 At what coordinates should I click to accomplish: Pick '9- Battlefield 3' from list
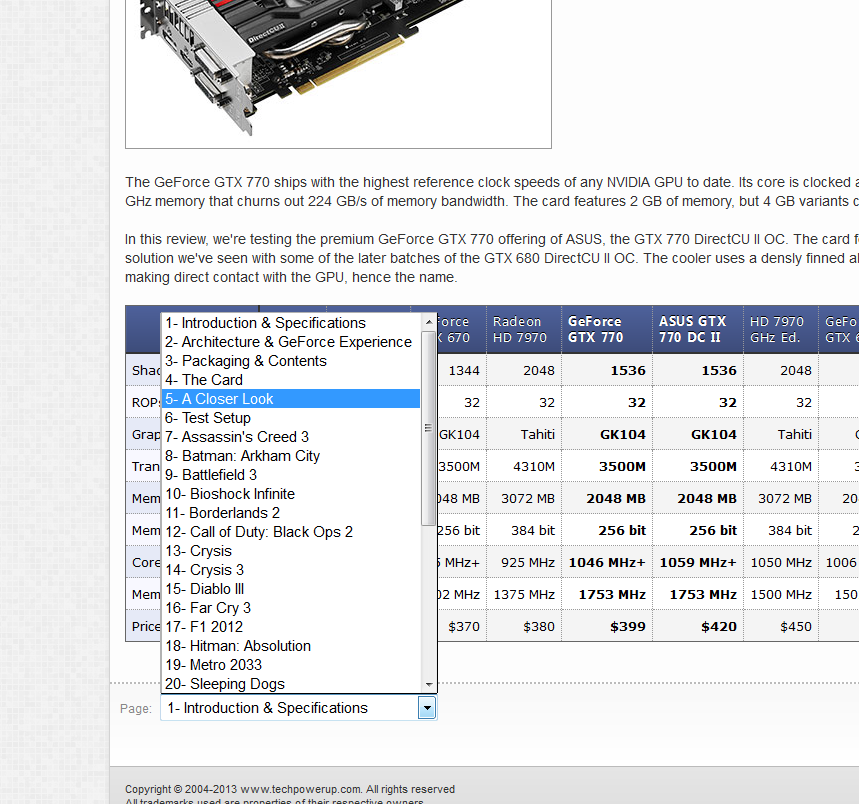[291, 475]
